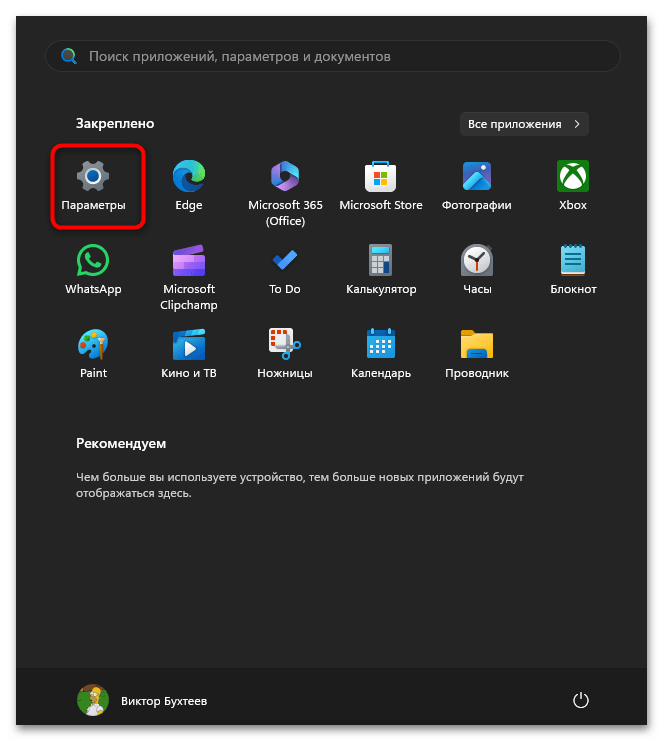663x741 pixels.
Task: Click the power button icon
Action: [x=581, y=700]
